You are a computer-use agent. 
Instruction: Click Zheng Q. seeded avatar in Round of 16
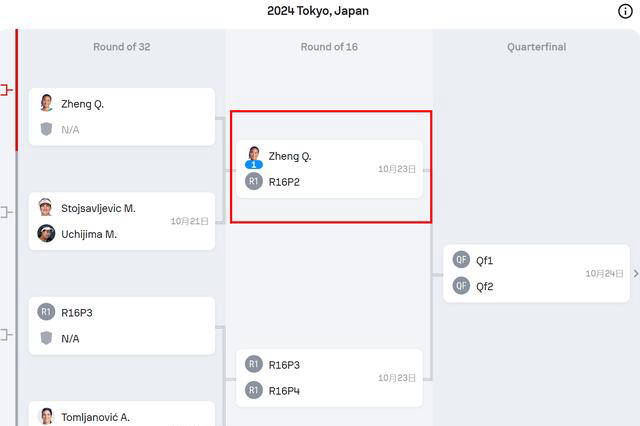[x=254, y=156]
